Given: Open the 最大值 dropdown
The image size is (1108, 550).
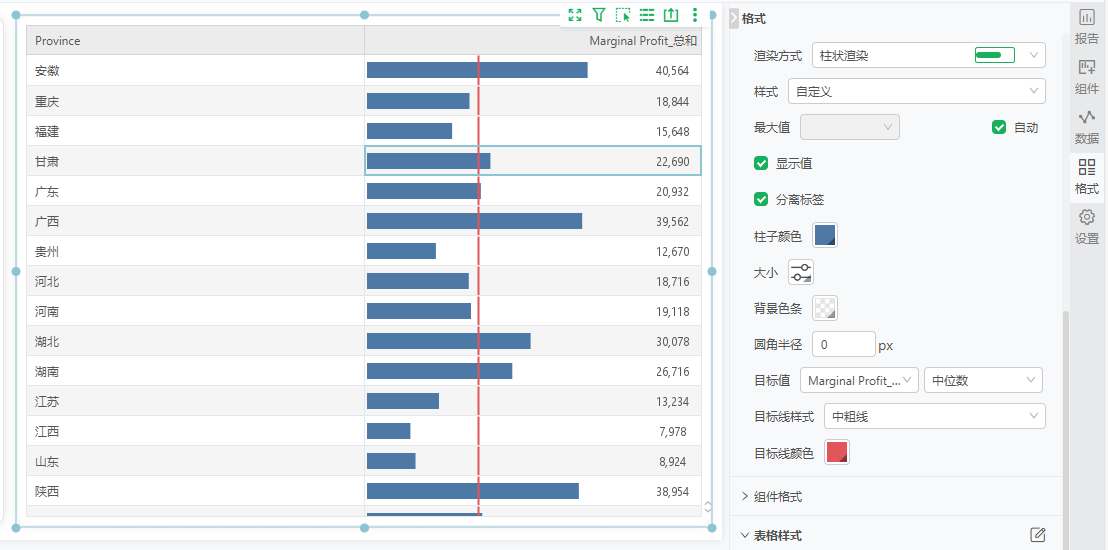Looking at the screenshot, I should click(850, 127).
